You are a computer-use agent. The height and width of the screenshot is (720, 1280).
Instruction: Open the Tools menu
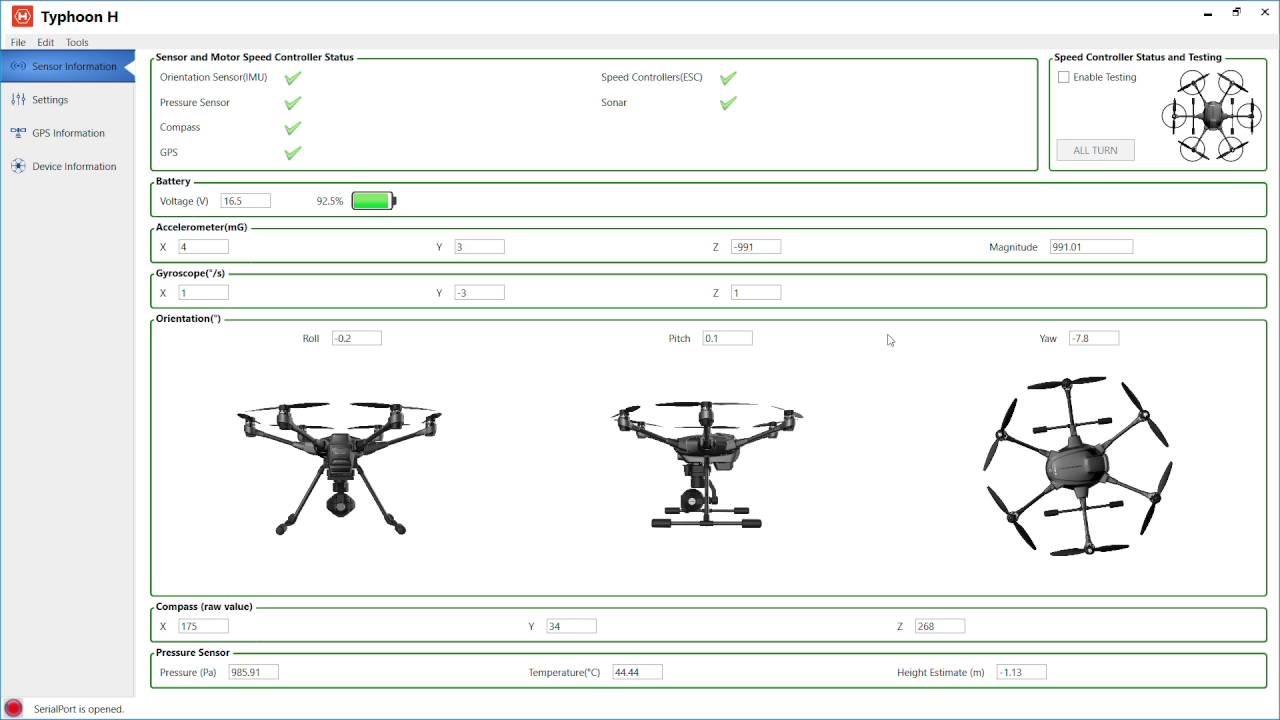tap(77, 42)
